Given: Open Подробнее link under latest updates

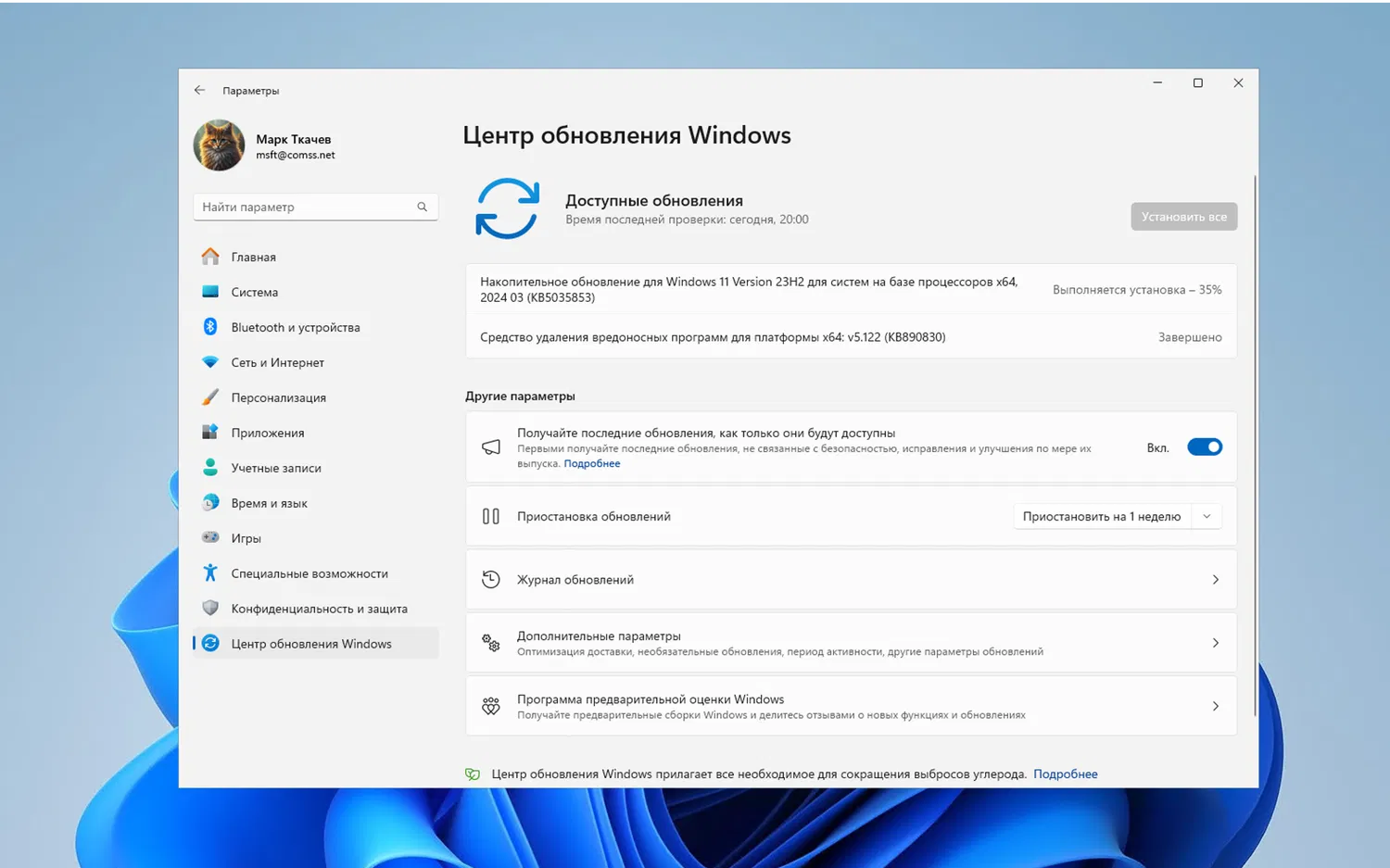Looking at the screenshot, I should point(591,463).
